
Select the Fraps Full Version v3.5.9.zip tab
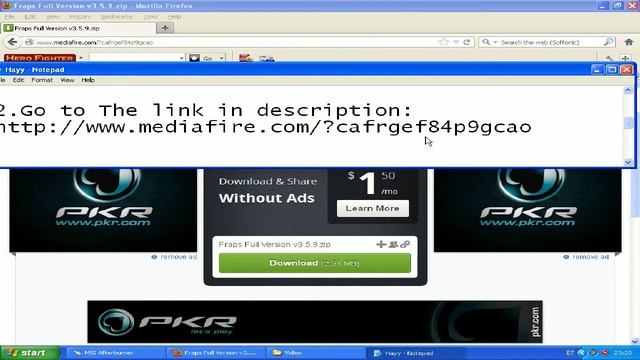point(78,28)
